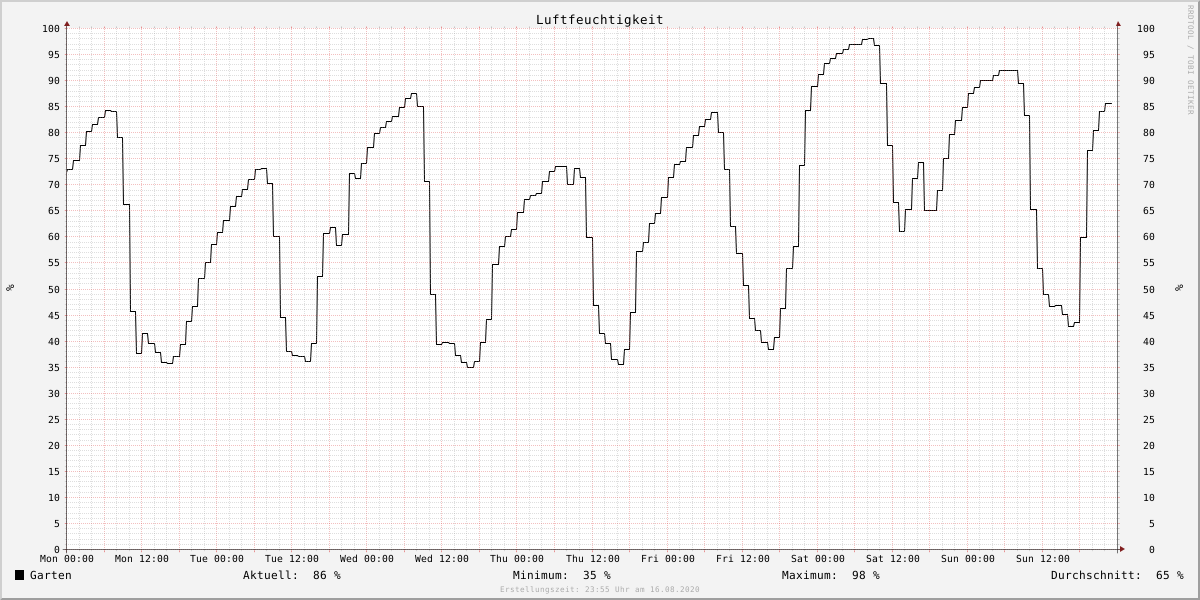Click the Mon 12:00 time axis label
1200x600 pixels.
click(142, 559)
